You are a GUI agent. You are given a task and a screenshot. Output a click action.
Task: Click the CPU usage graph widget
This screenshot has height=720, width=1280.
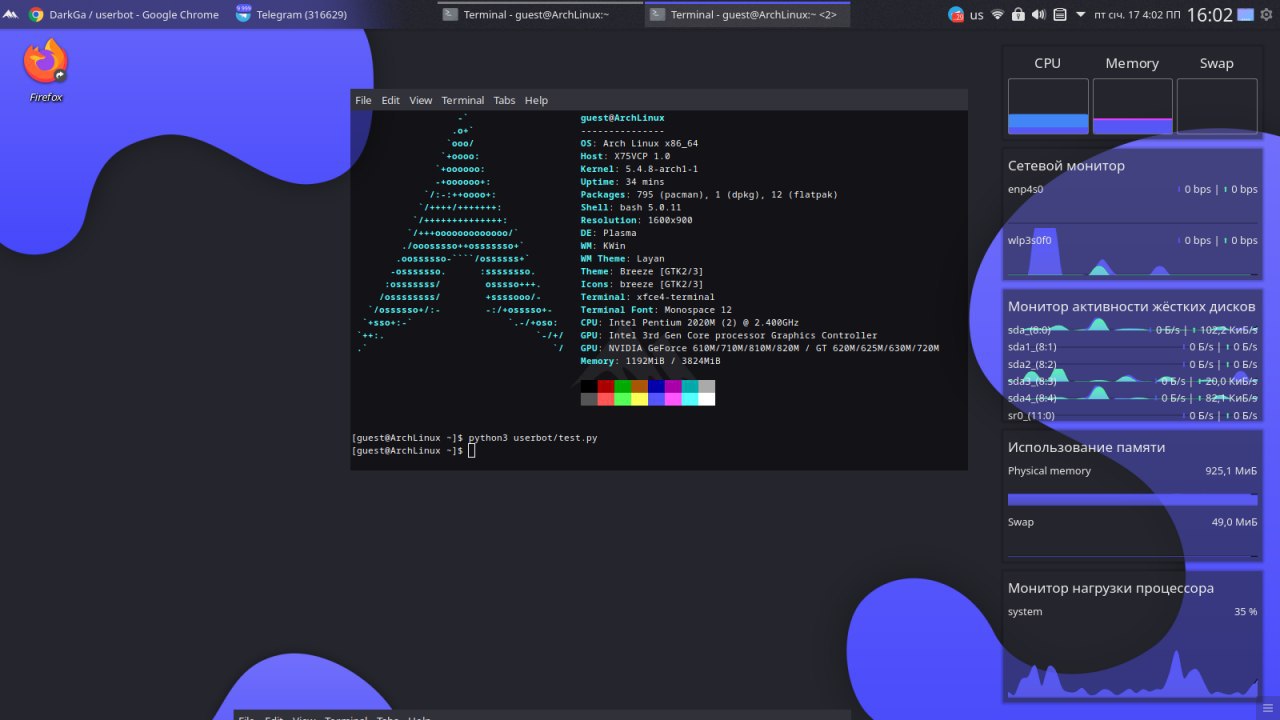pyautogui.click(x=1048, y=106)
